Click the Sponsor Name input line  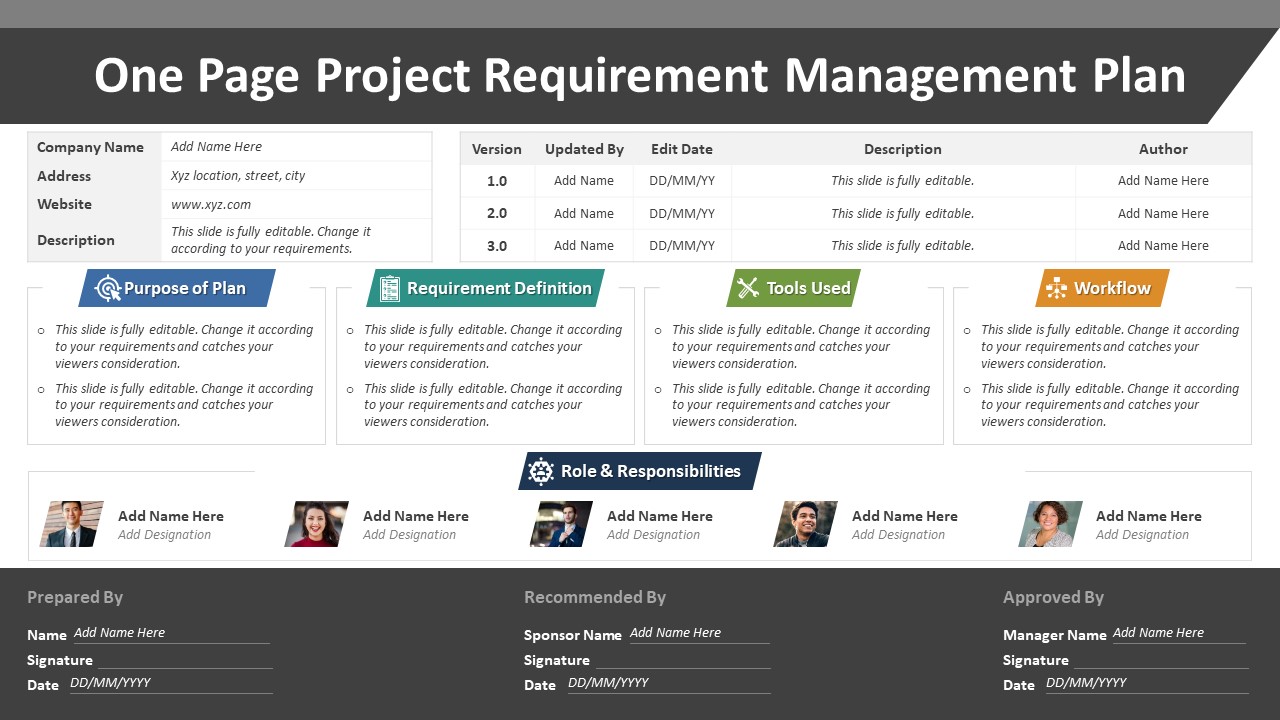tap(699, 633)
